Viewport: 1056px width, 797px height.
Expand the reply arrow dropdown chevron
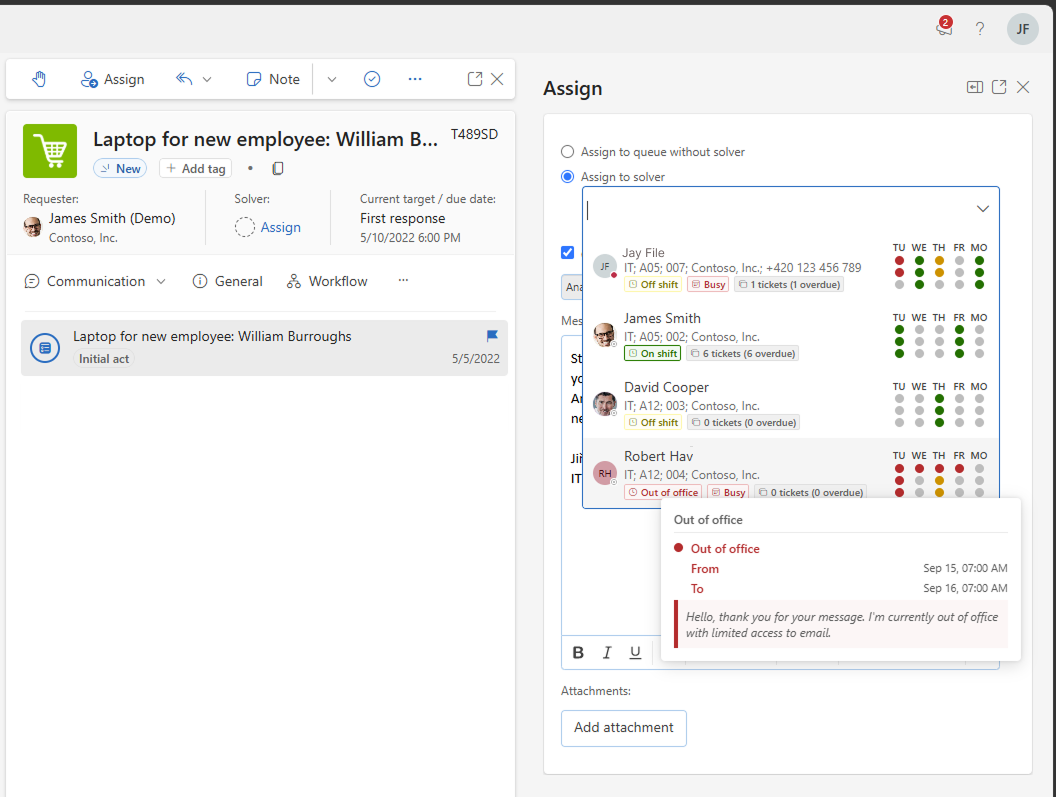pos(207,79)
